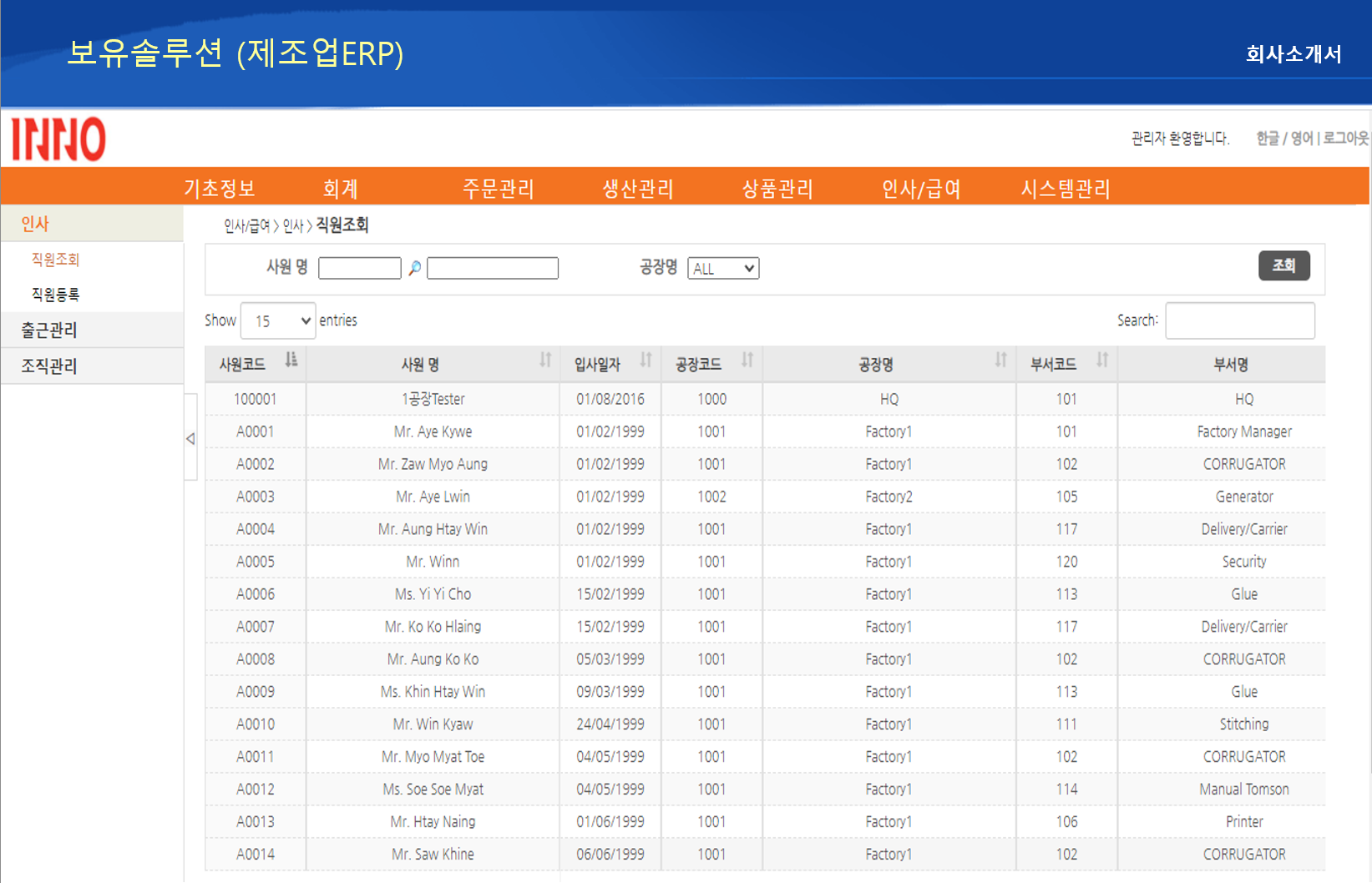Open the 생산관리 top menu
This screenshot has width=1372, height=883.
tap(638, 189)
